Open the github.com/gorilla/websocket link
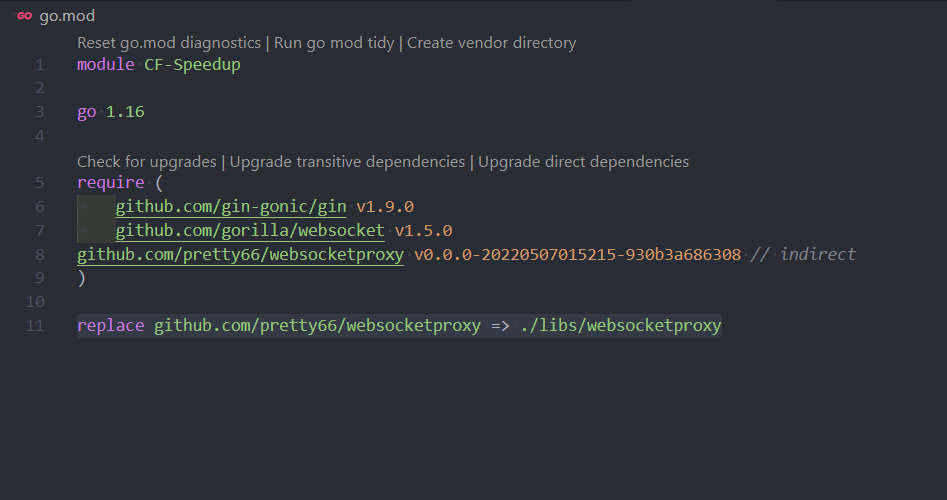Viewport: 947px width, 500px height. pyautogui.click(x=249, y=231)
